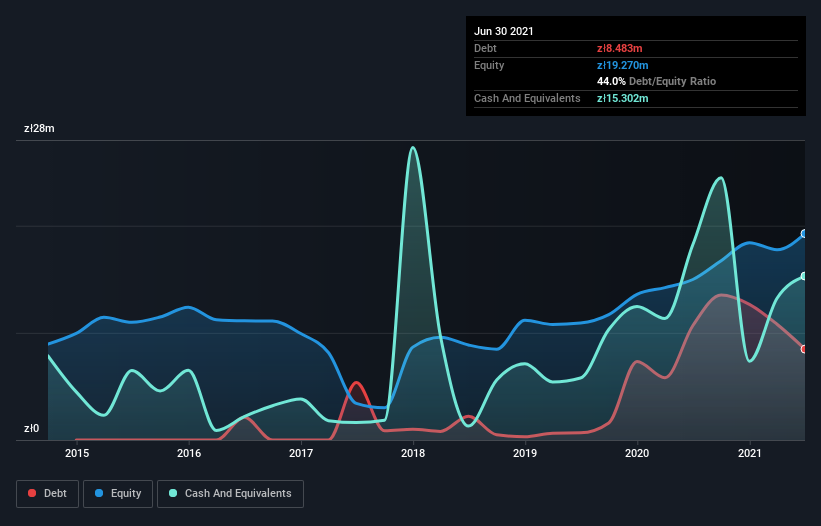Viewport: 821px width, 526px height.
Task: Click the 2018 x-axis label
Action: pos(413,453)
